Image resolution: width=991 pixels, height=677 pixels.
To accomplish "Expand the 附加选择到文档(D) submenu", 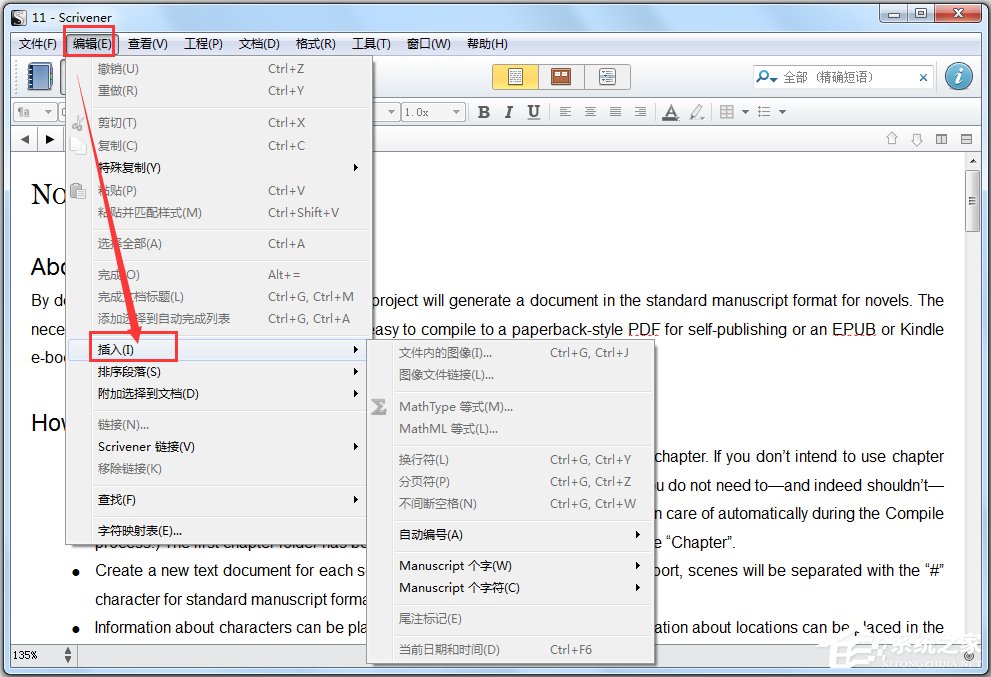I will click(x=218, y=394).
